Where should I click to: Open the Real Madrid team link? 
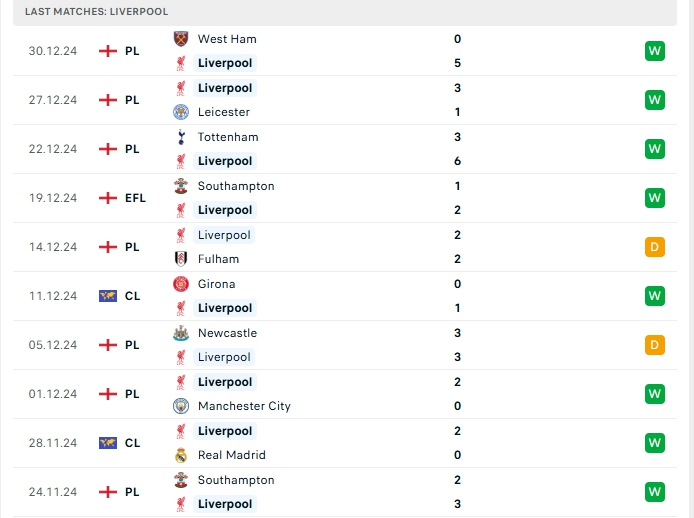231,455
